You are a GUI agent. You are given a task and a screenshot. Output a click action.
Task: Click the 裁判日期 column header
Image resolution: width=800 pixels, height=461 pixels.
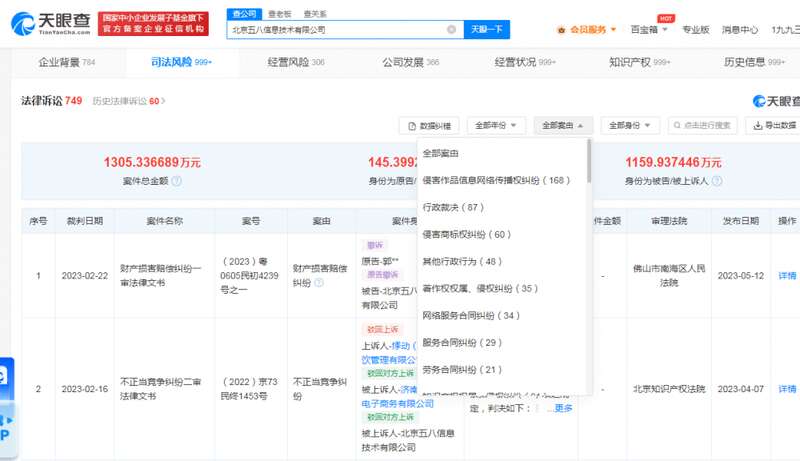click(x=85, y=221)
